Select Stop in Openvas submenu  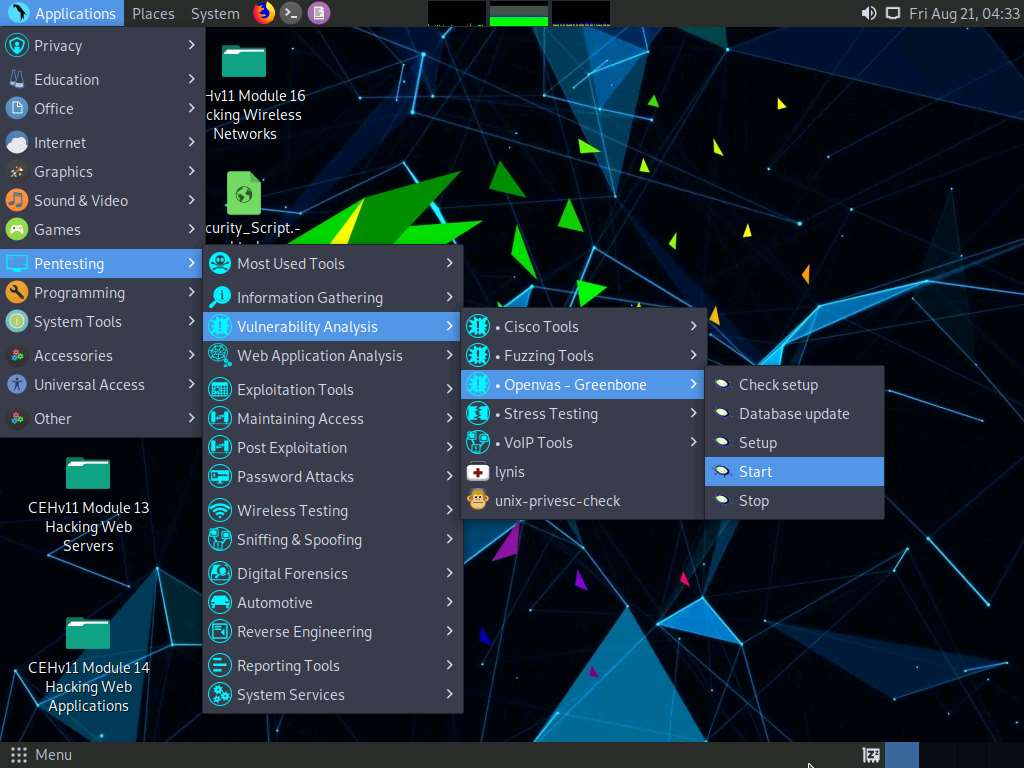794,501
